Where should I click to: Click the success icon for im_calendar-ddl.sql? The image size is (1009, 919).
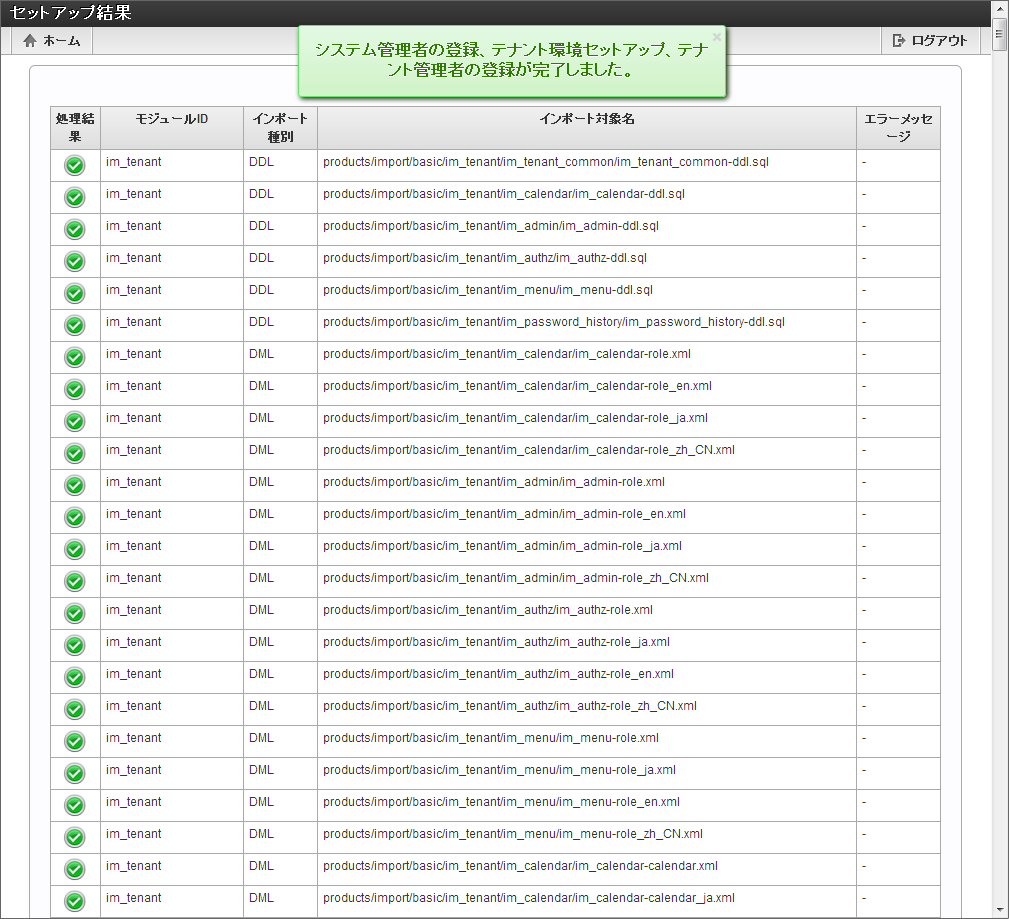(x=75, y=198)
